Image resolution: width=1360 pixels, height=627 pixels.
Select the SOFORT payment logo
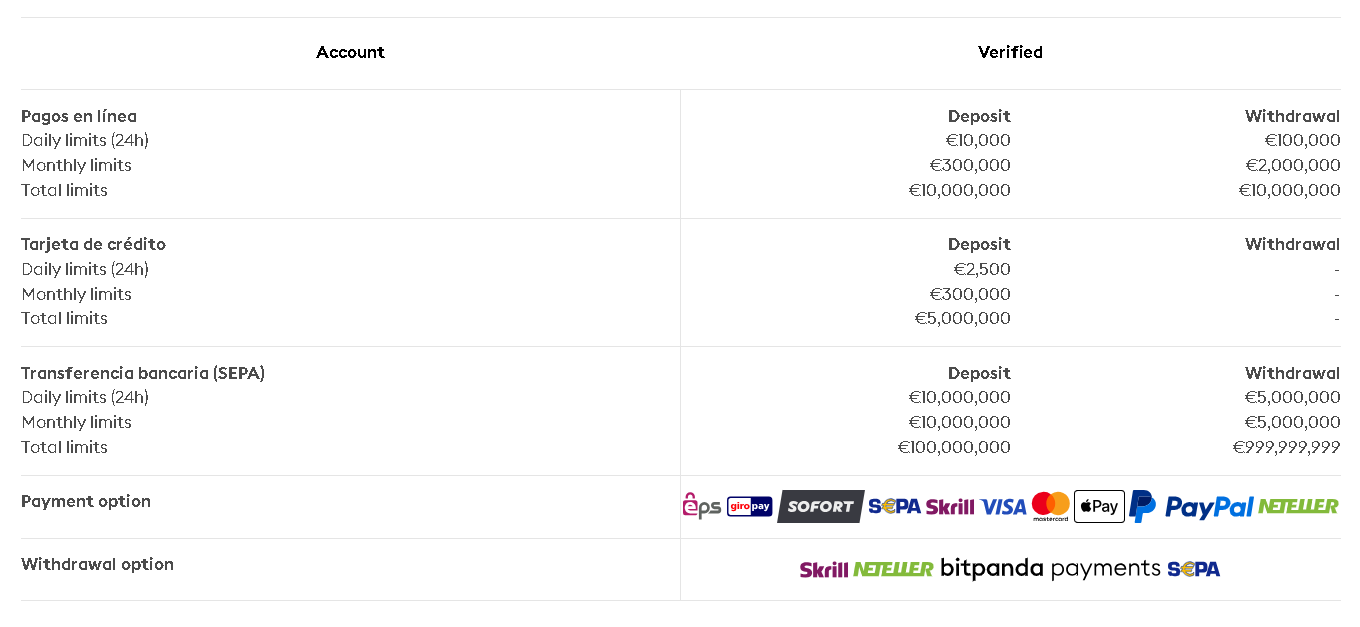pyautogui.click(x=820, y=506)
